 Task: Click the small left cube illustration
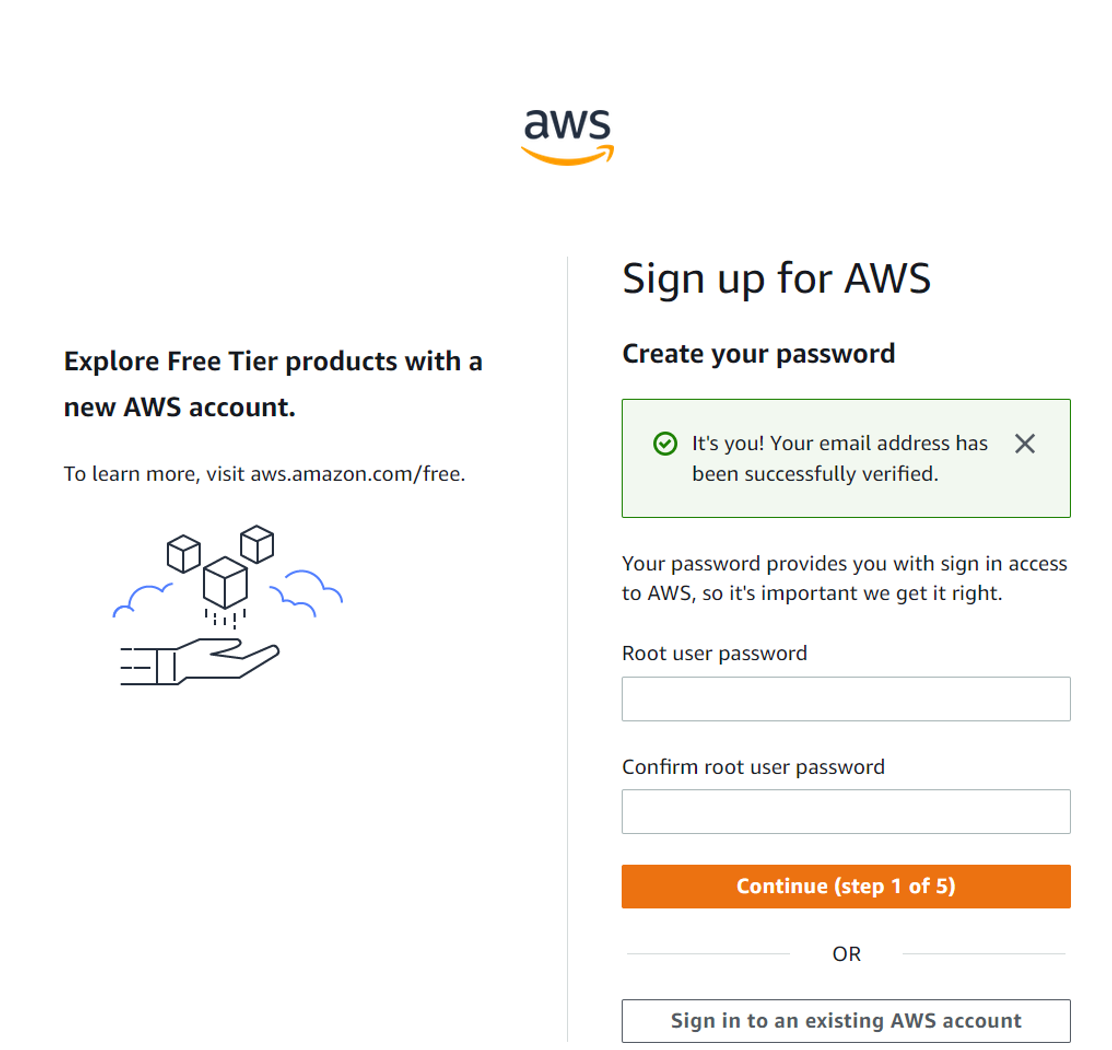pos(183,551)
